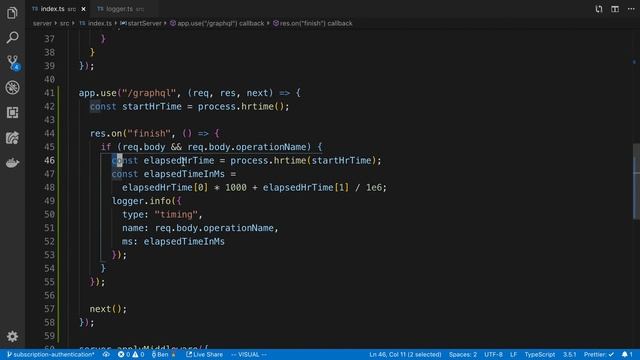Click line number 57 in gutter
Image resolution: width=640 pixels, height=360 pixels.
[x=49, y=309]
